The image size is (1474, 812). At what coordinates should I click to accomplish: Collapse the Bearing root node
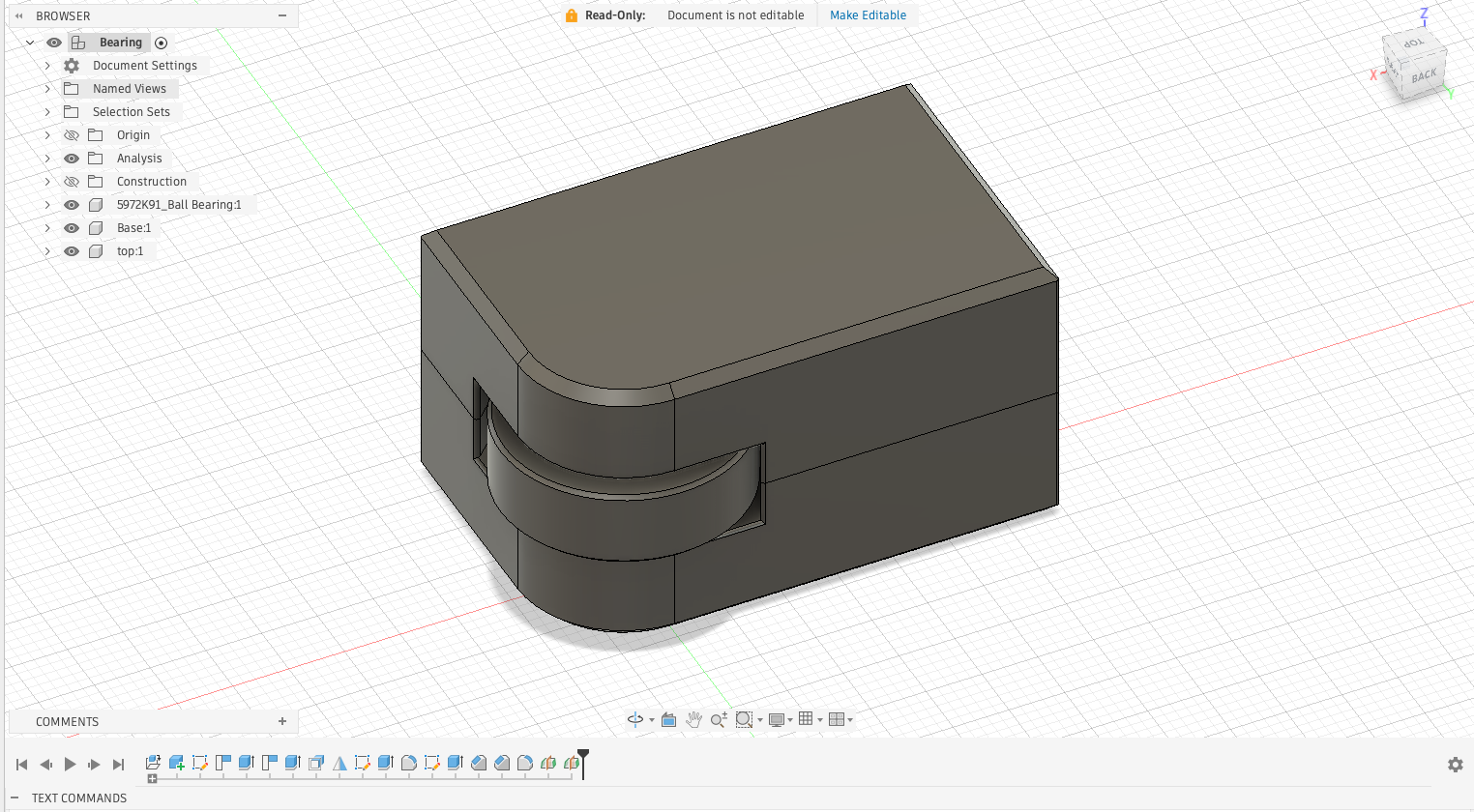[30, 43]
